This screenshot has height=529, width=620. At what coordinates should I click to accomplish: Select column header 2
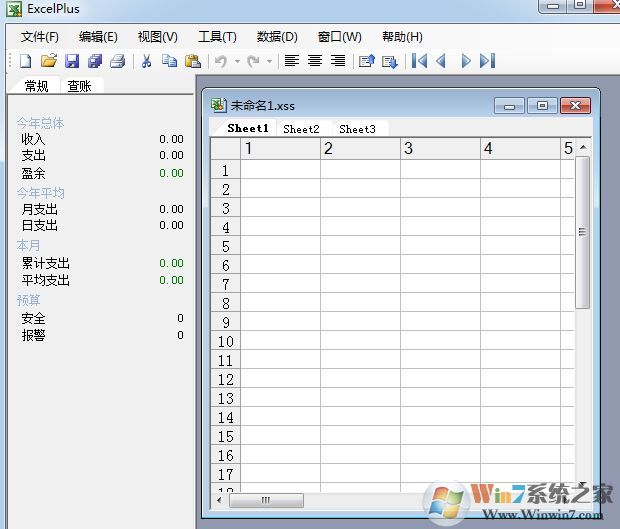[360, 149]
